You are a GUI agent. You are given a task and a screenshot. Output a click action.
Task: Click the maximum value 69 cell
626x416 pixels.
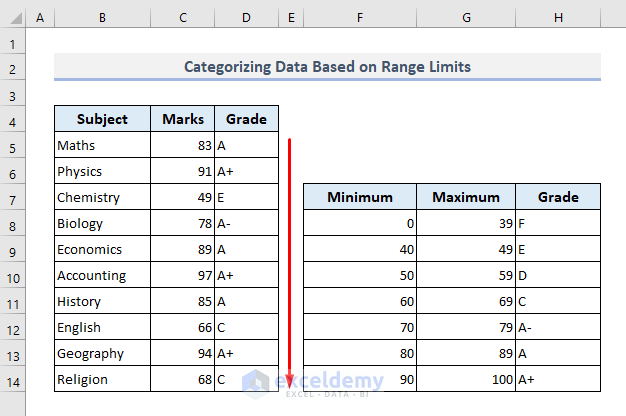click(466, 301)
